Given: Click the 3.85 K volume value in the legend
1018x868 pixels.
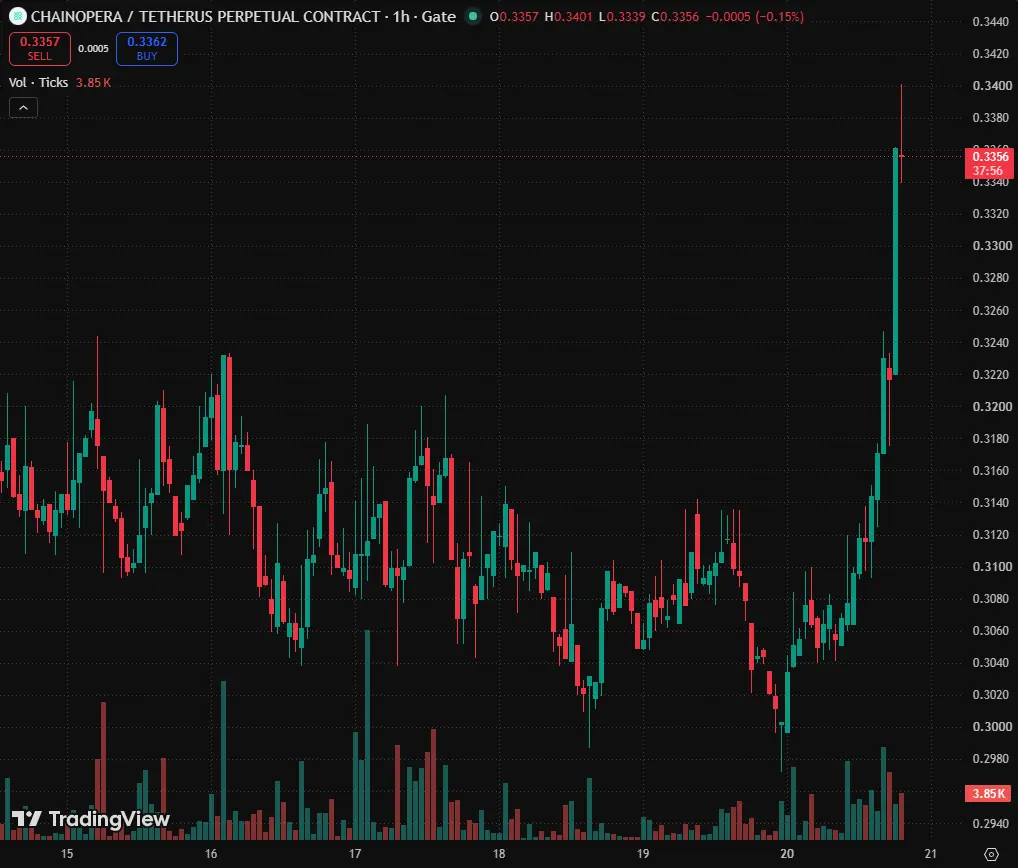Looking at the screenshot, I should click(93, 82).
